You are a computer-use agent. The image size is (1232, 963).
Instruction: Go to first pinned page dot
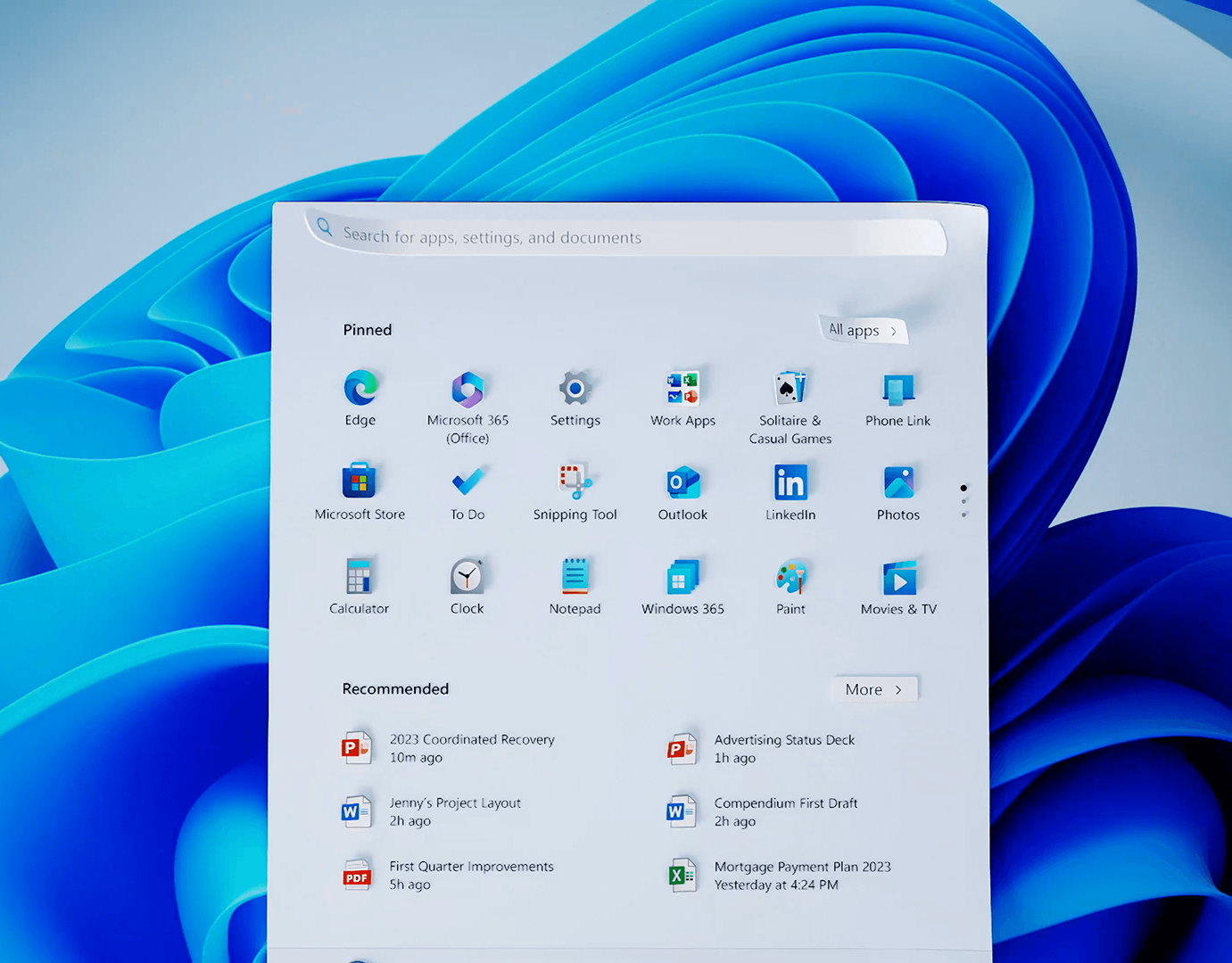(963, 488)
